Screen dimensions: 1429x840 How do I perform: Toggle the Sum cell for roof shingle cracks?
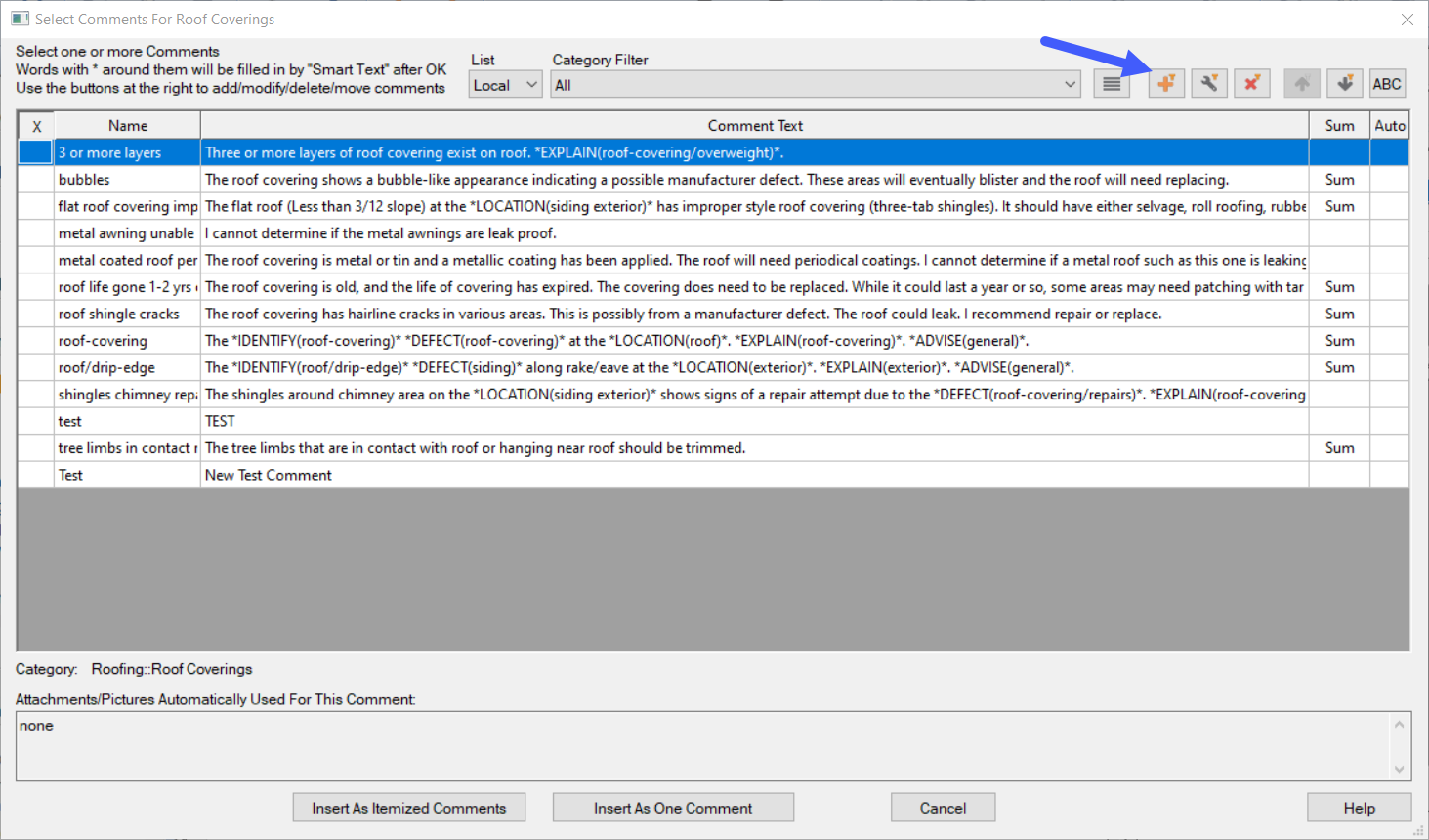(1339, 315)
